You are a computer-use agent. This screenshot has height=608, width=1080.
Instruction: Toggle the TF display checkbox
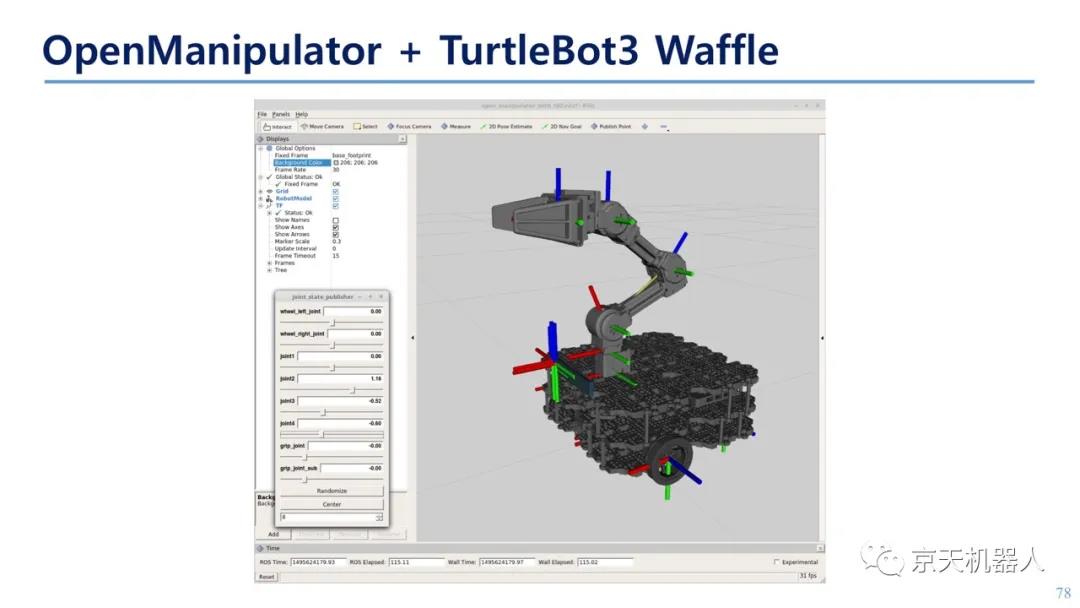tap(335, 206)
